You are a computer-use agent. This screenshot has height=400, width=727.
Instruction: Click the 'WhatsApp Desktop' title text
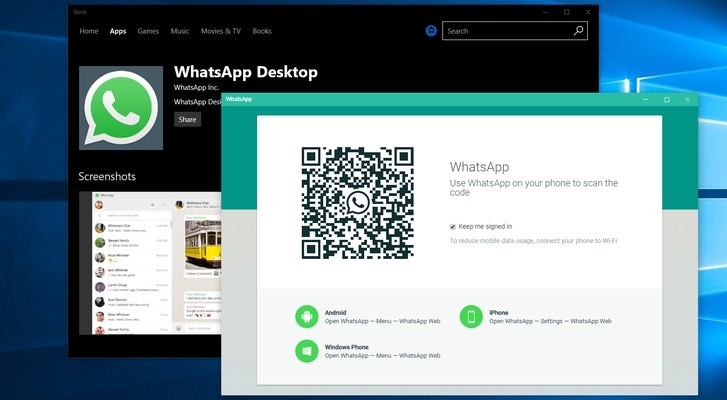coord(246,72)
